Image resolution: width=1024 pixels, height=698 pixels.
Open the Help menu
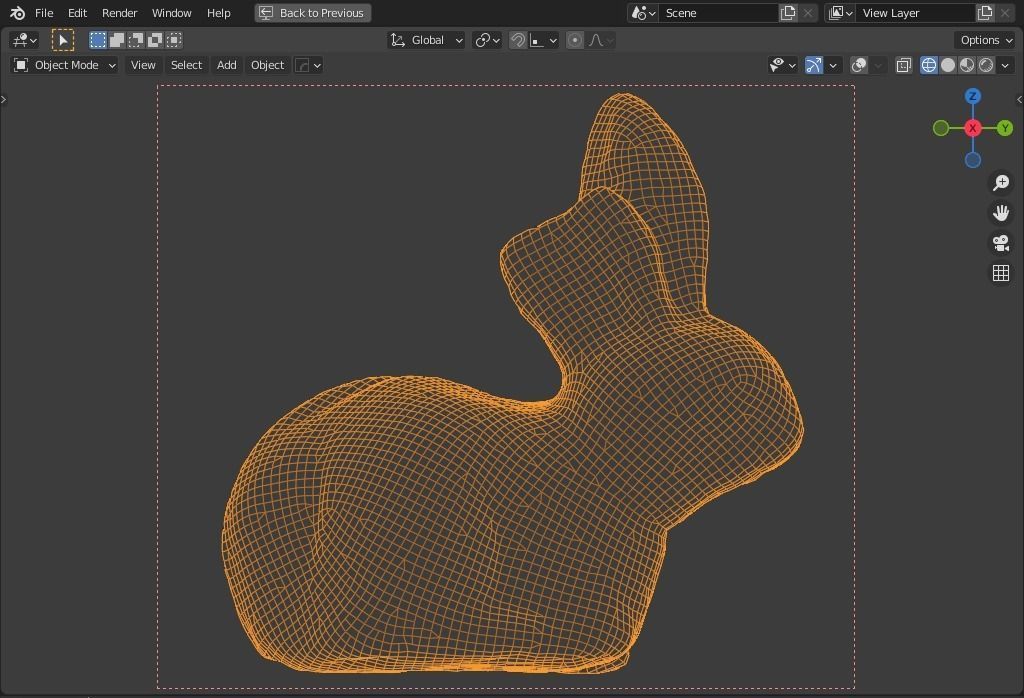(219, 13)
